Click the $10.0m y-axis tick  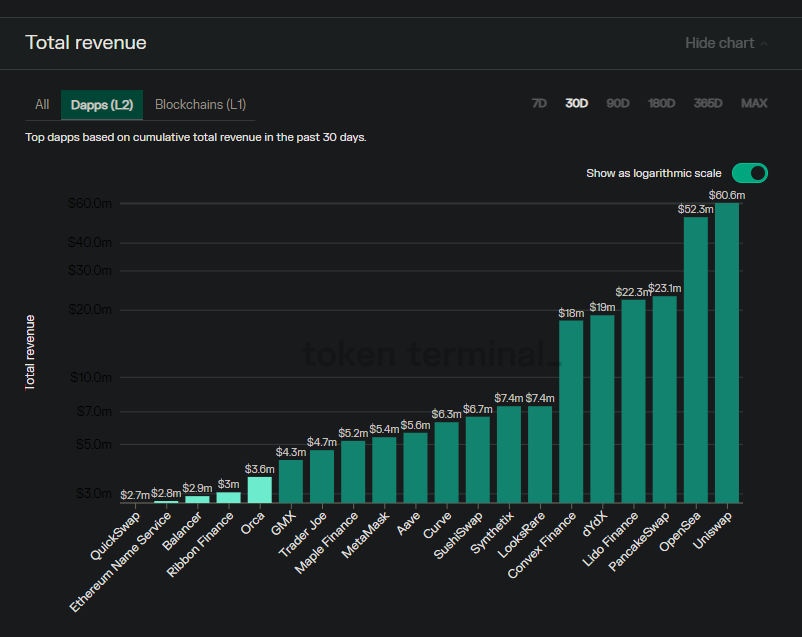click(x=91, y=378)
